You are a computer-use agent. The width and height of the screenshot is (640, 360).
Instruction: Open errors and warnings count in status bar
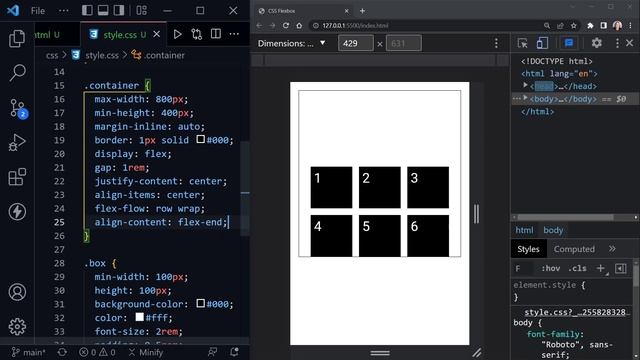pos(97,352)
